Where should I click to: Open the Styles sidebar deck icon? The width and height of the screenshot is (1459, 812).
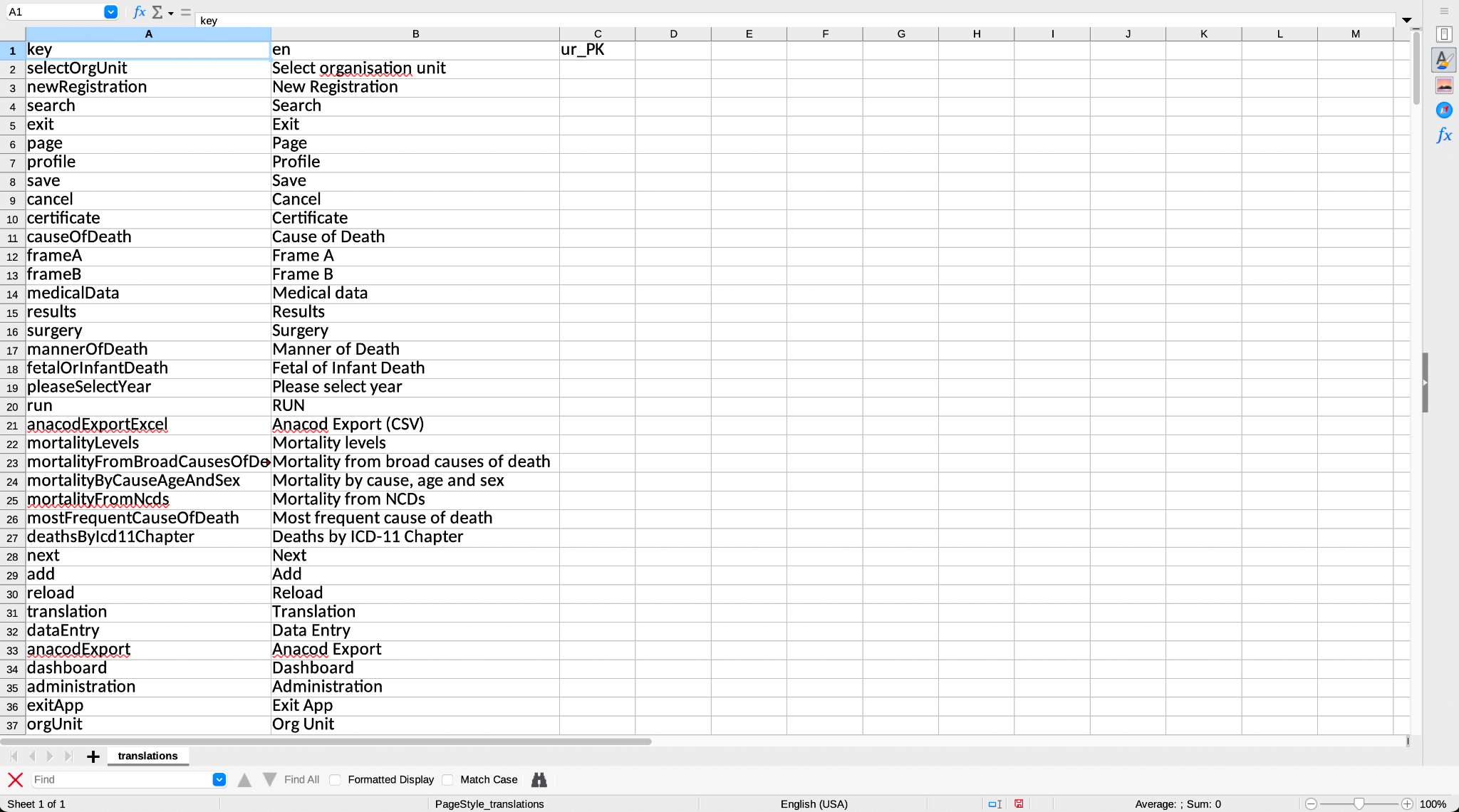pos(1444,61)
